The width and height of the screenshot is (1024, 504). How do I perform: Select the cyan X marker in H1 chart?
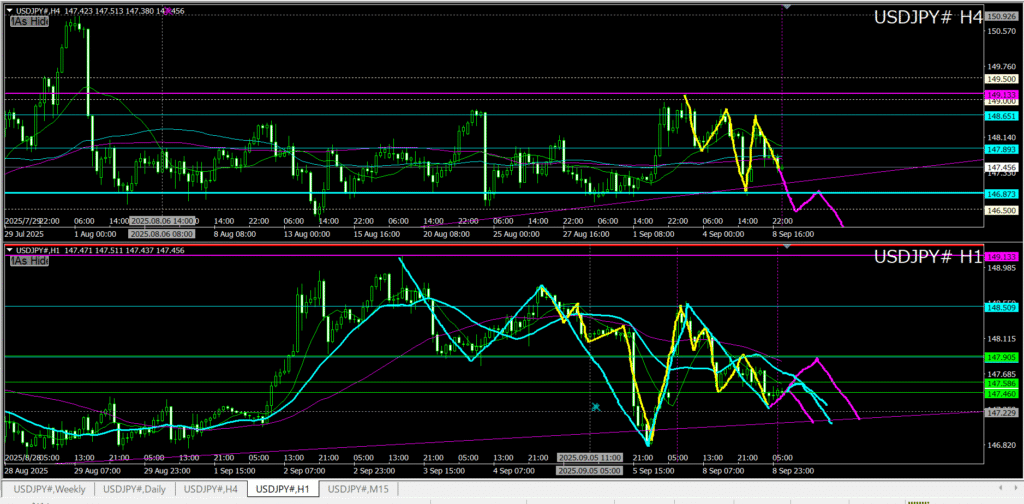coord(596,407)
